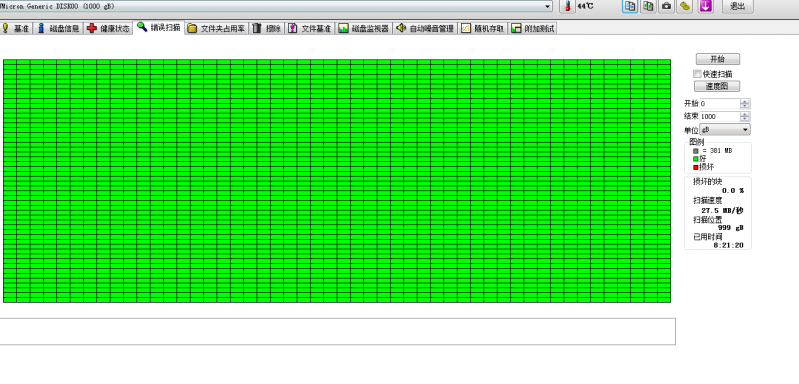The width and height of the screenshot is (799, 384).
Task: Click the temperature thermometer icon
Action: pos(567,6)
